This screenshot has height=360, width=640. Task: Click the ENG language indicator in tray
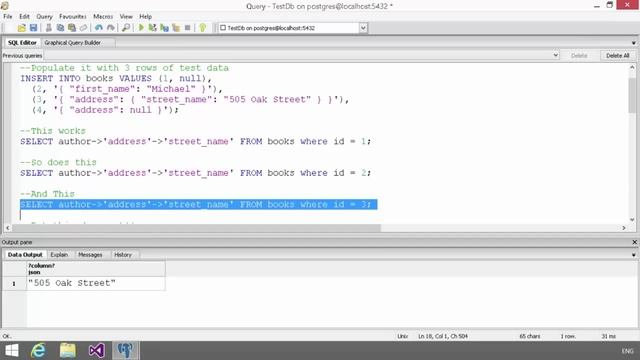pyautogui.click(x=627, y=351)
